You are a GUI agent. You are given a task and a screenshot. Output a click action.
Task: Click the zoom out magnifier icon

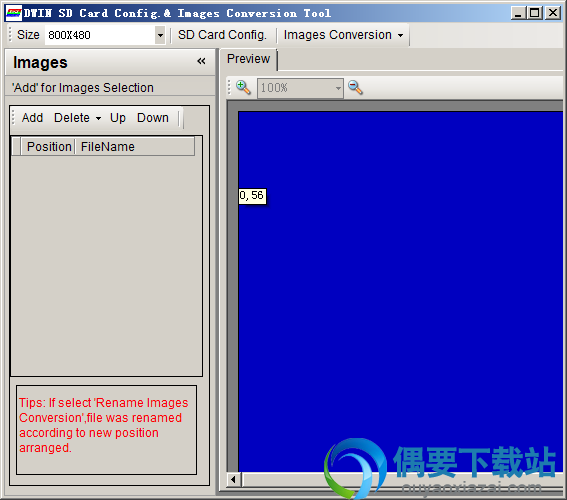click(x=355, y=87)
